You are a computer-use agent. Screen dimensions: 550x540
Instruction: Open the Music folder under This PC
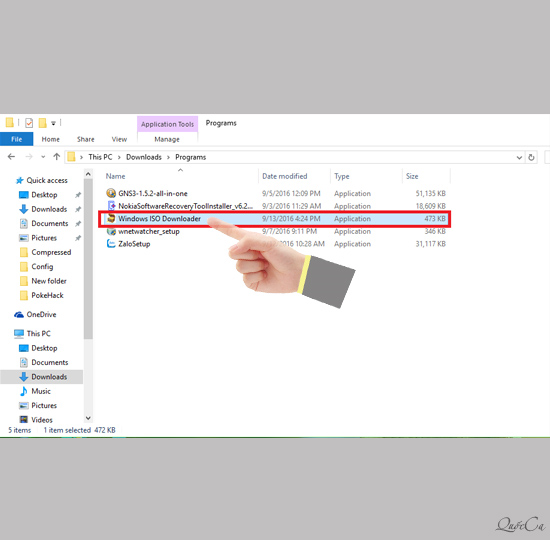41,391
